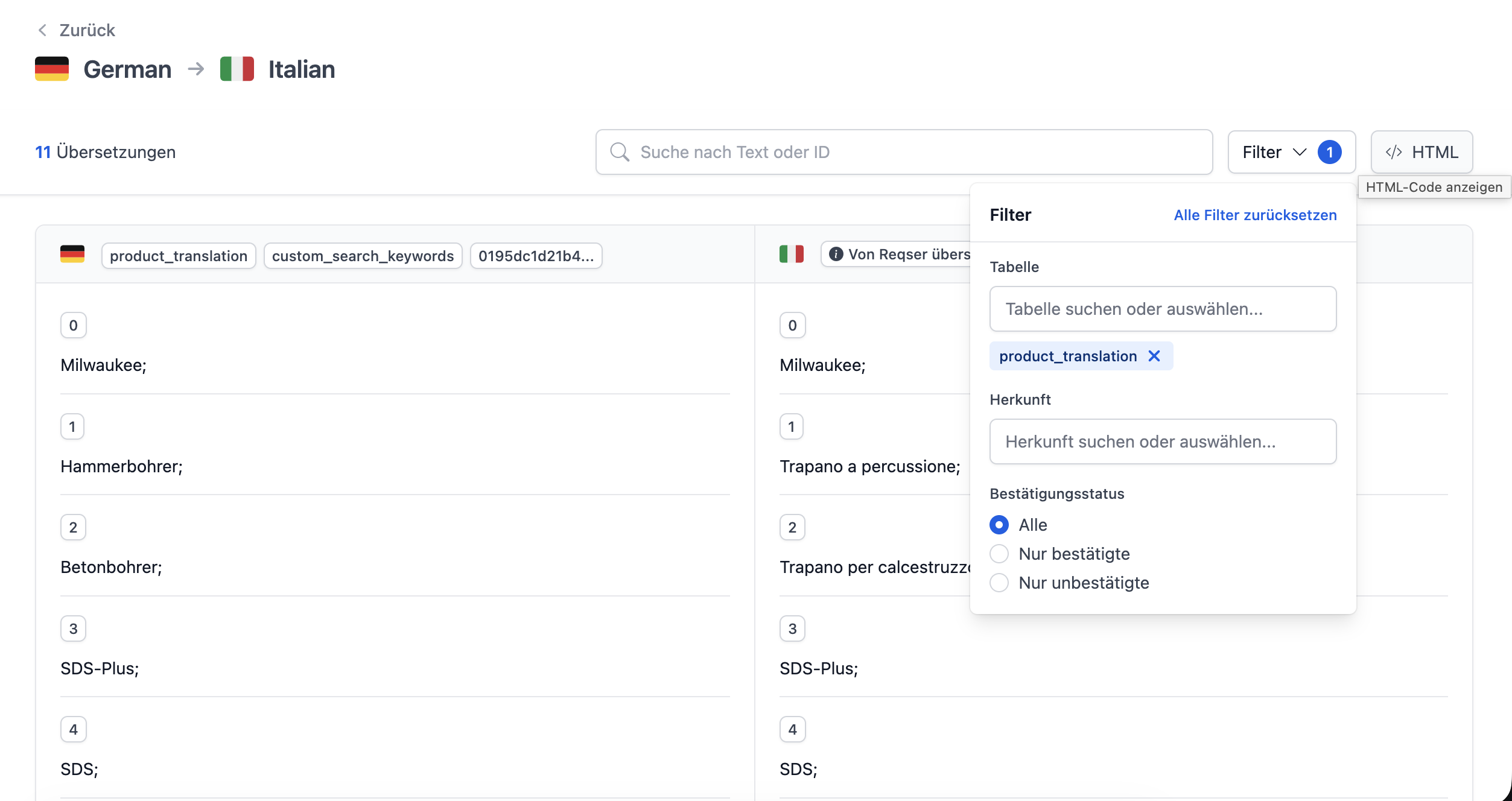Click Alle Filter zurücksetzen link
The height and width of the screenshot is (801, 1512).
1255,215
